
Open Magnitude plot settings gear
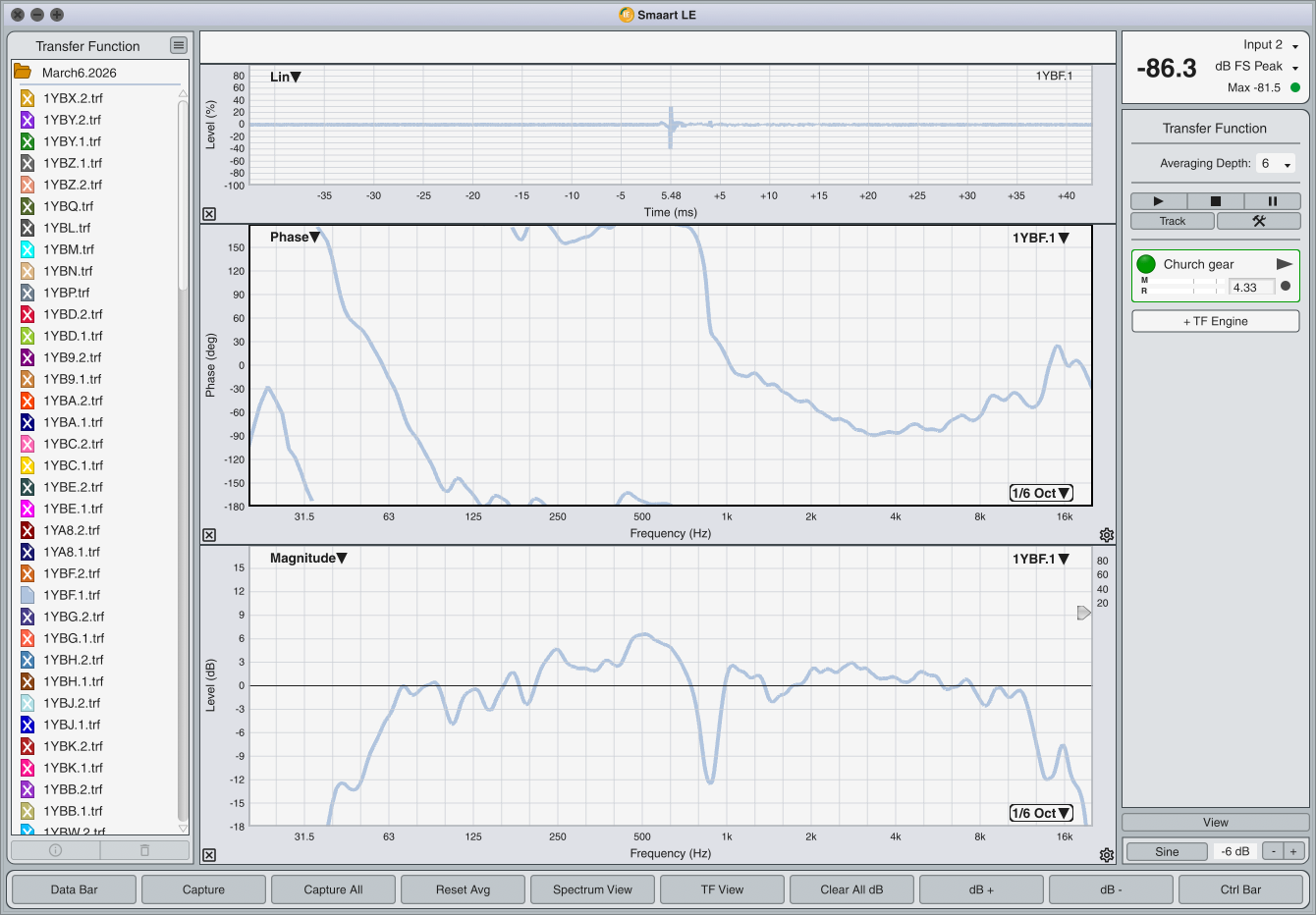pyautogui.click(x=1107, y=855)
